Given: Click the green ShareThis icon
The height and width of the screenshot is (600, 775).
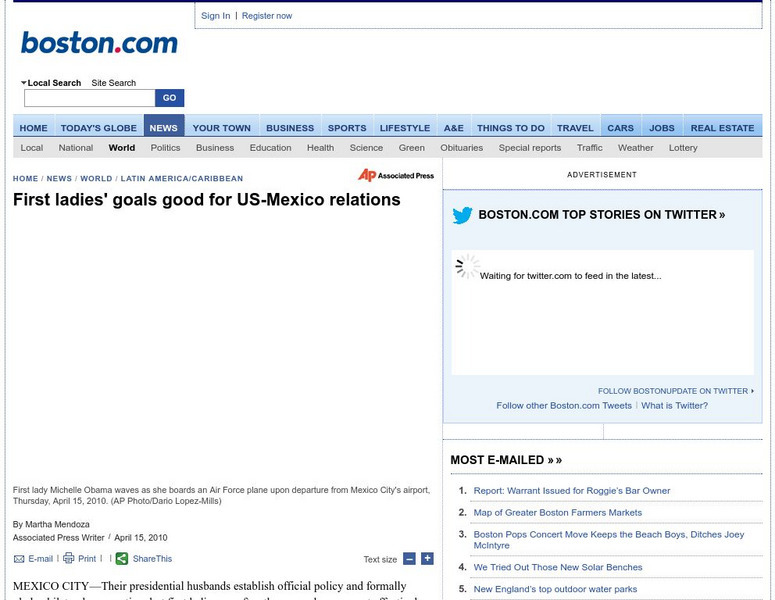Looking at the screenshot, I should [122, 558].
